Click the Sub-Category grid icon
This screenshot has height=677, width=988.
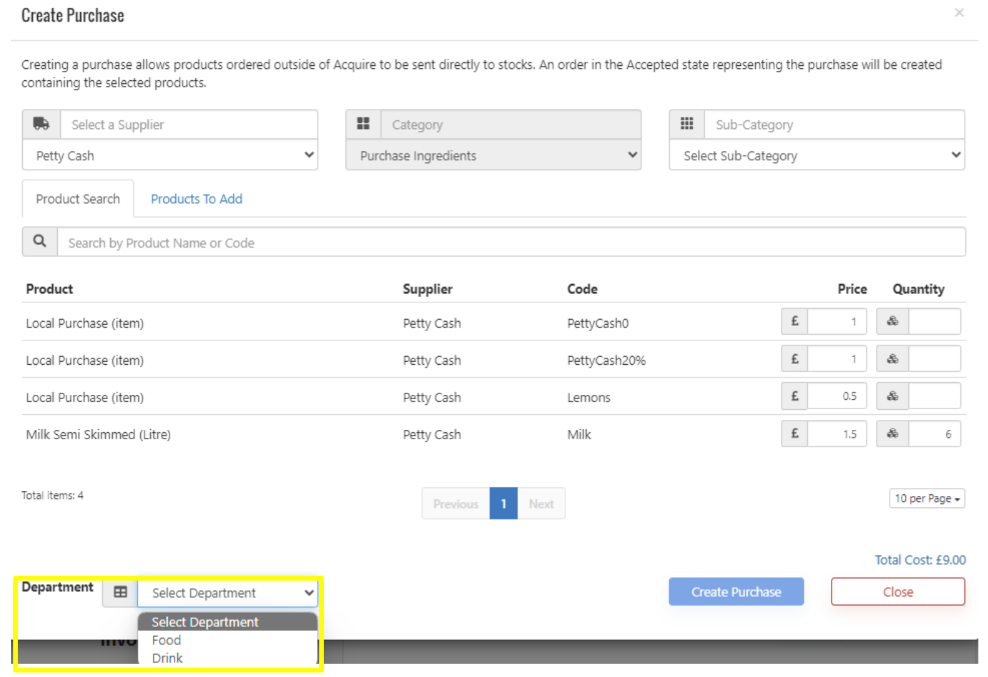686,124
